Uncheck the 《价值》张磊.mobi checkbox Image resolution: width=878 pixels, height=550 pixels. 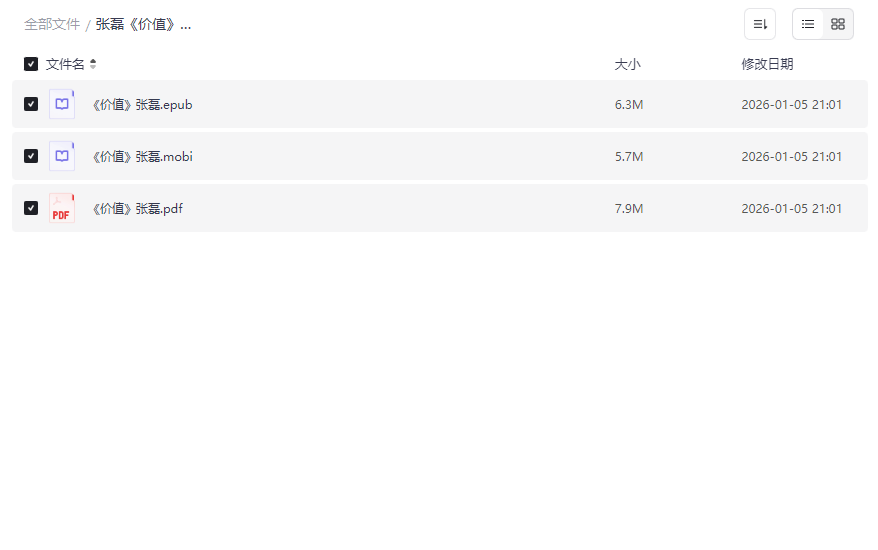coord(31,156)
